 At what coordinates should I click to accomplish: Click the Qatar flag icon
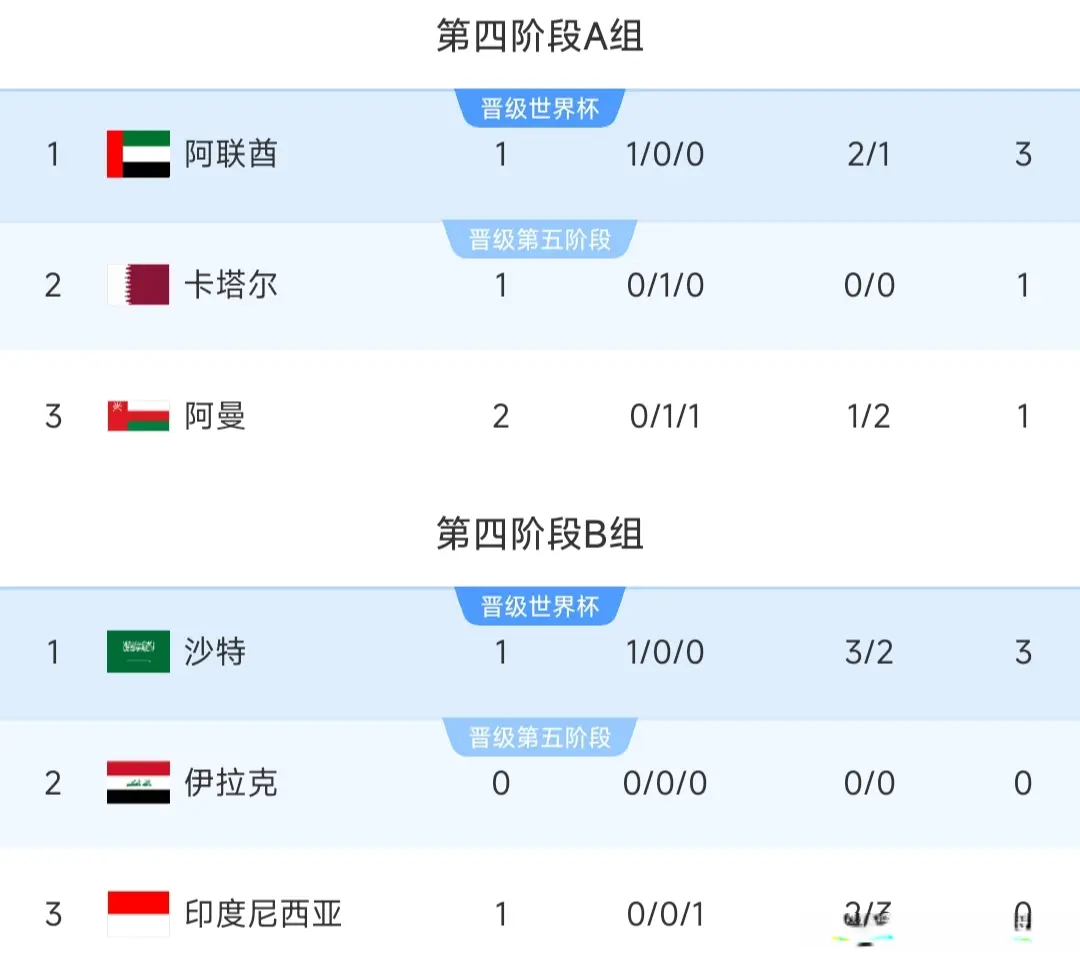[x=138, y=285]
